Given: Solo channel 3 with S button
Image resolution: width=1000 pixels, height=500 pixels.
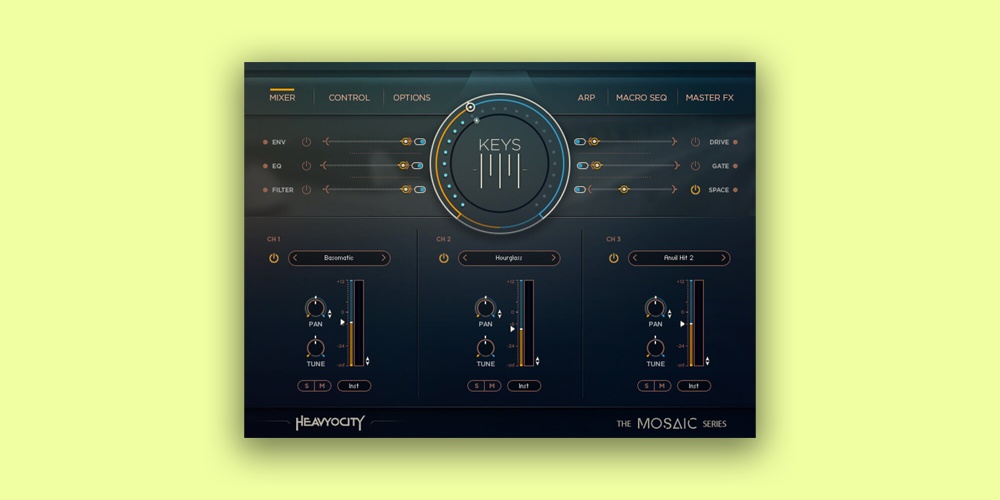Looking at the screenshot, I should [646, 386].
